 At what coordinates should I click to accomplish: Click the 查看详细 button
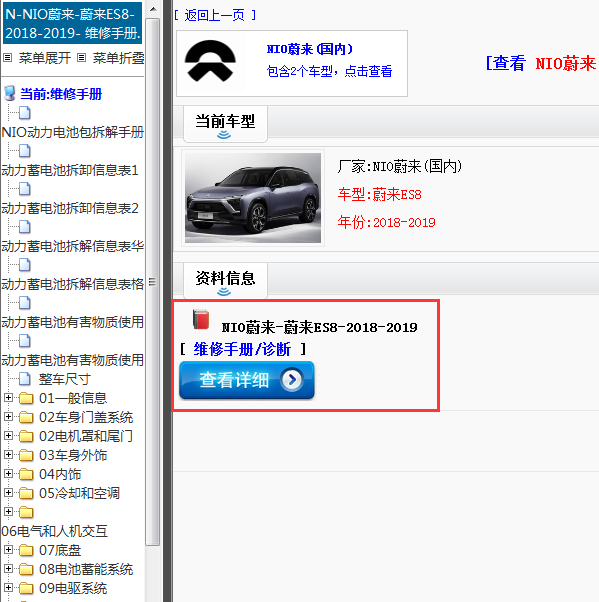[247, 380]
